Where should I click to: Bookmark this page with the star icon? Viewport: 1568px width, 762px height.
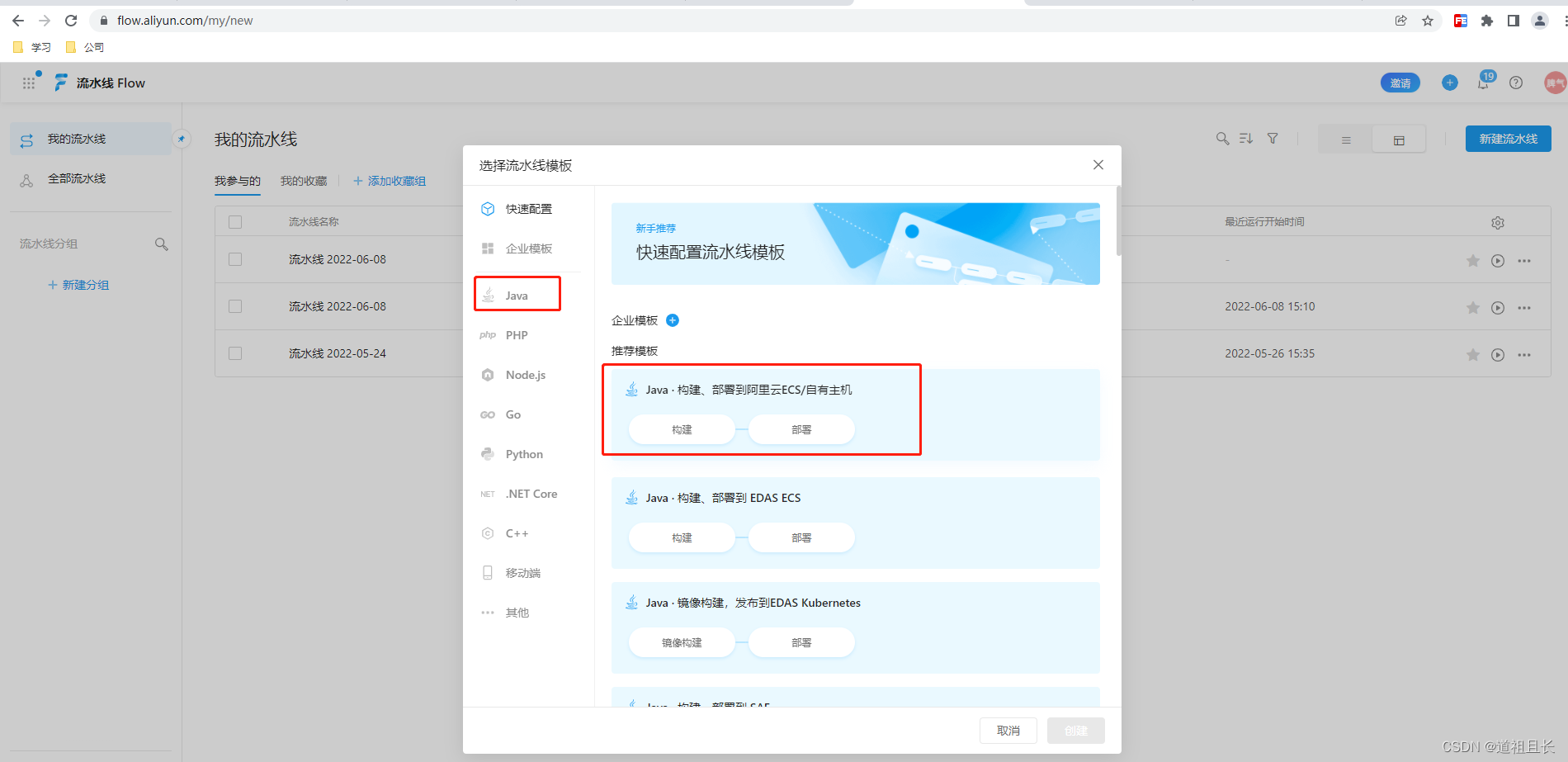coord(1428,21)
